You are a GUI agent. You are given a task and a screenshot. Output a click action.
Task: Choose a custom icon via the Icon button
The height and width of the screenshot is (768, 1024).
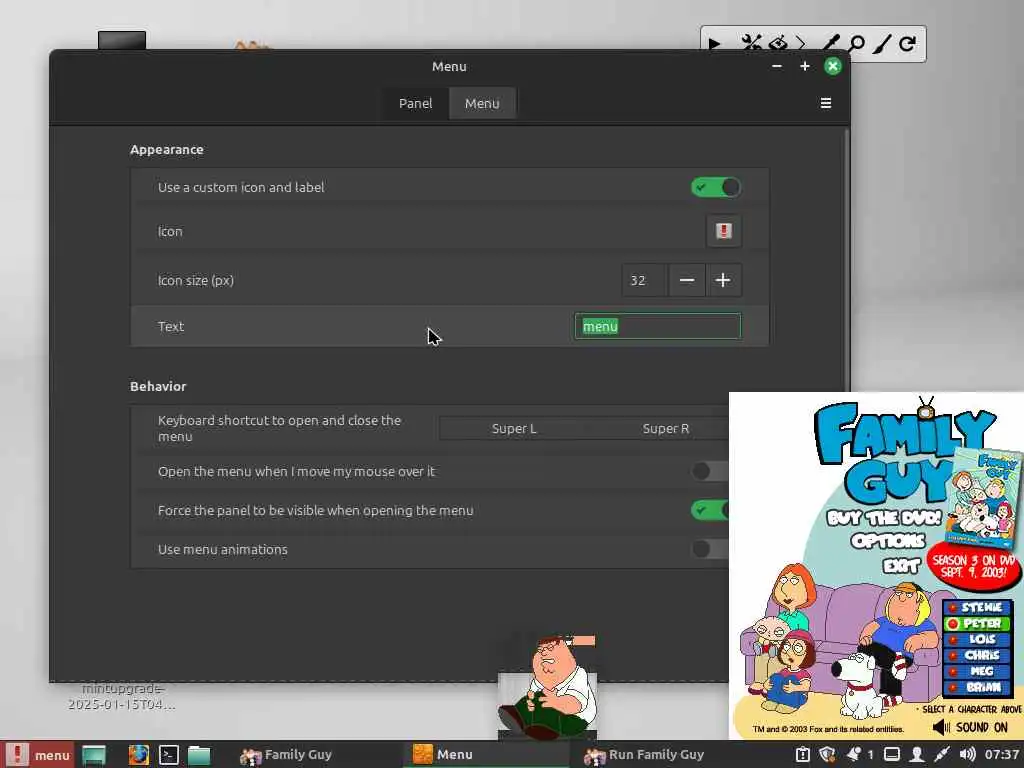pos(724,231)
